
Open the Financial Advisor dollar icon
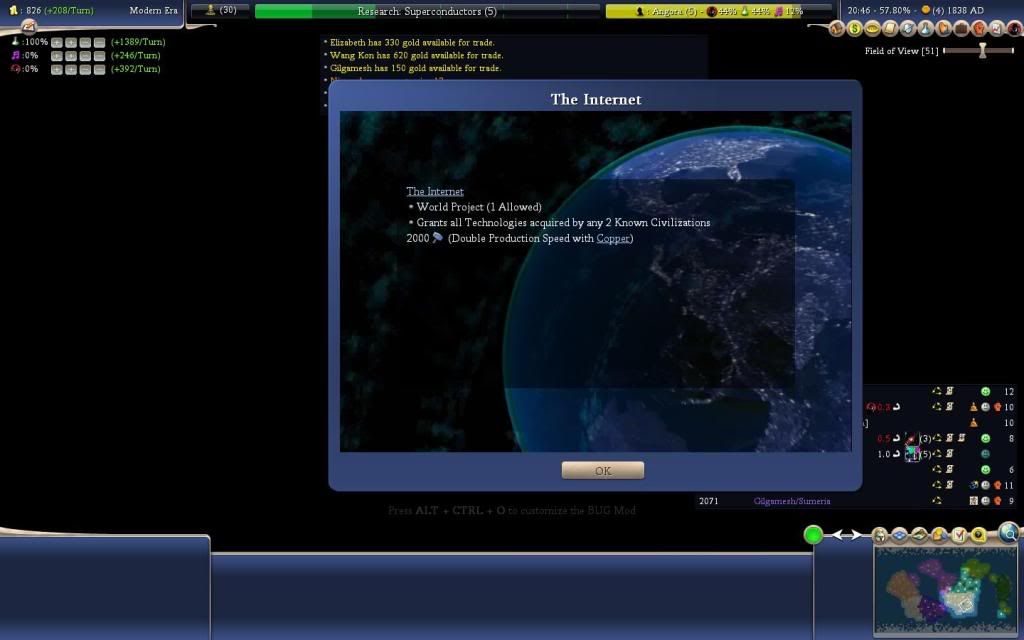(x=855, y=28)
